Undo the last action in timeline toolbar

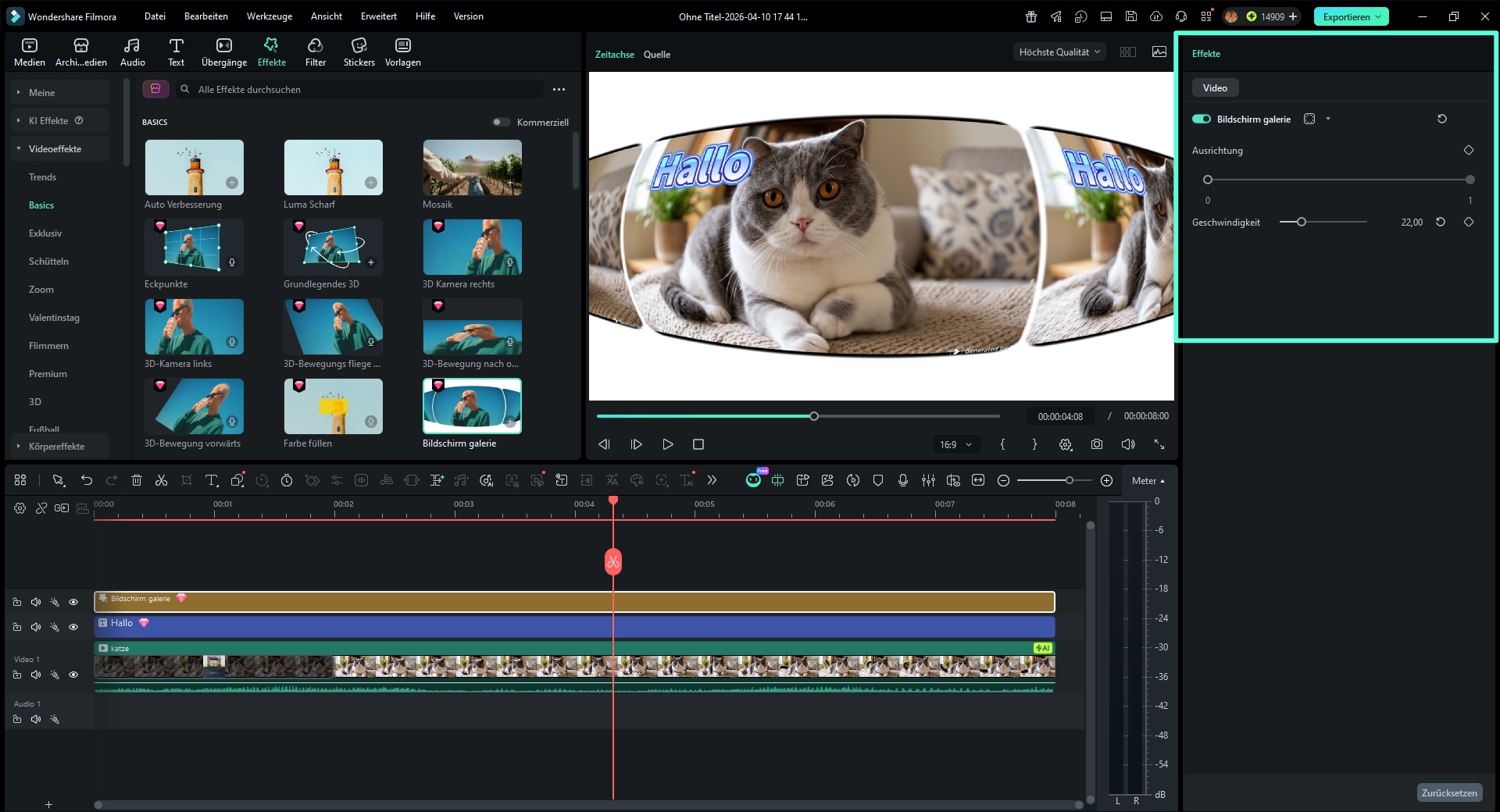(x=87, y=480)
